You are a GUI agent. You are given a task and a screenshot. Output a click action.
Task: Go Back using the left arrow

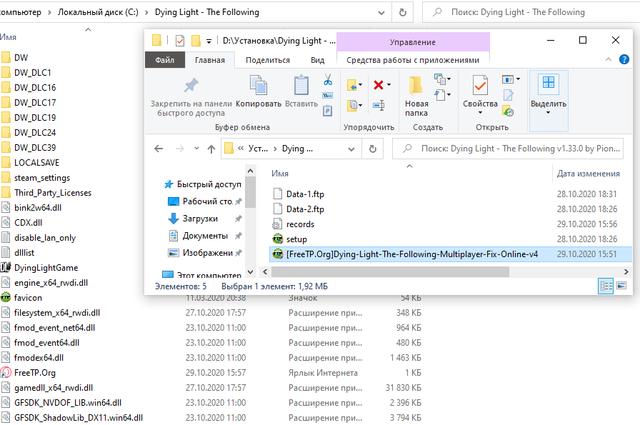(159, 149)
